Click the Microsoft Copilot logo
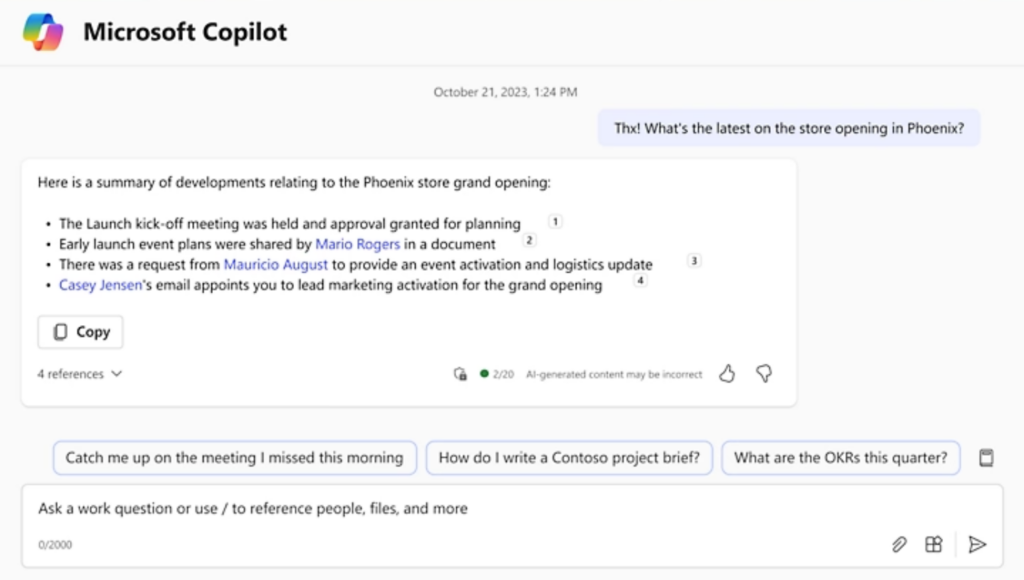 coord(42,31)
